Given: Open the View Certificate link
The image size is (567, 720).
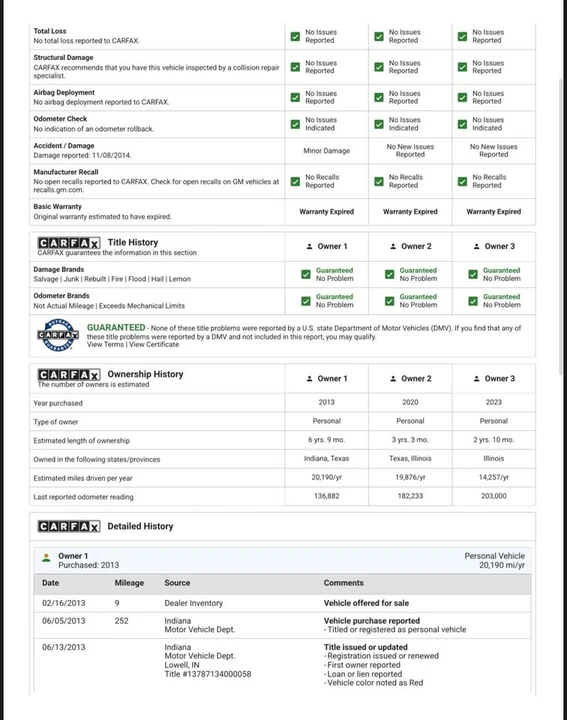Looking at the screenshot, I should [154, 344].
